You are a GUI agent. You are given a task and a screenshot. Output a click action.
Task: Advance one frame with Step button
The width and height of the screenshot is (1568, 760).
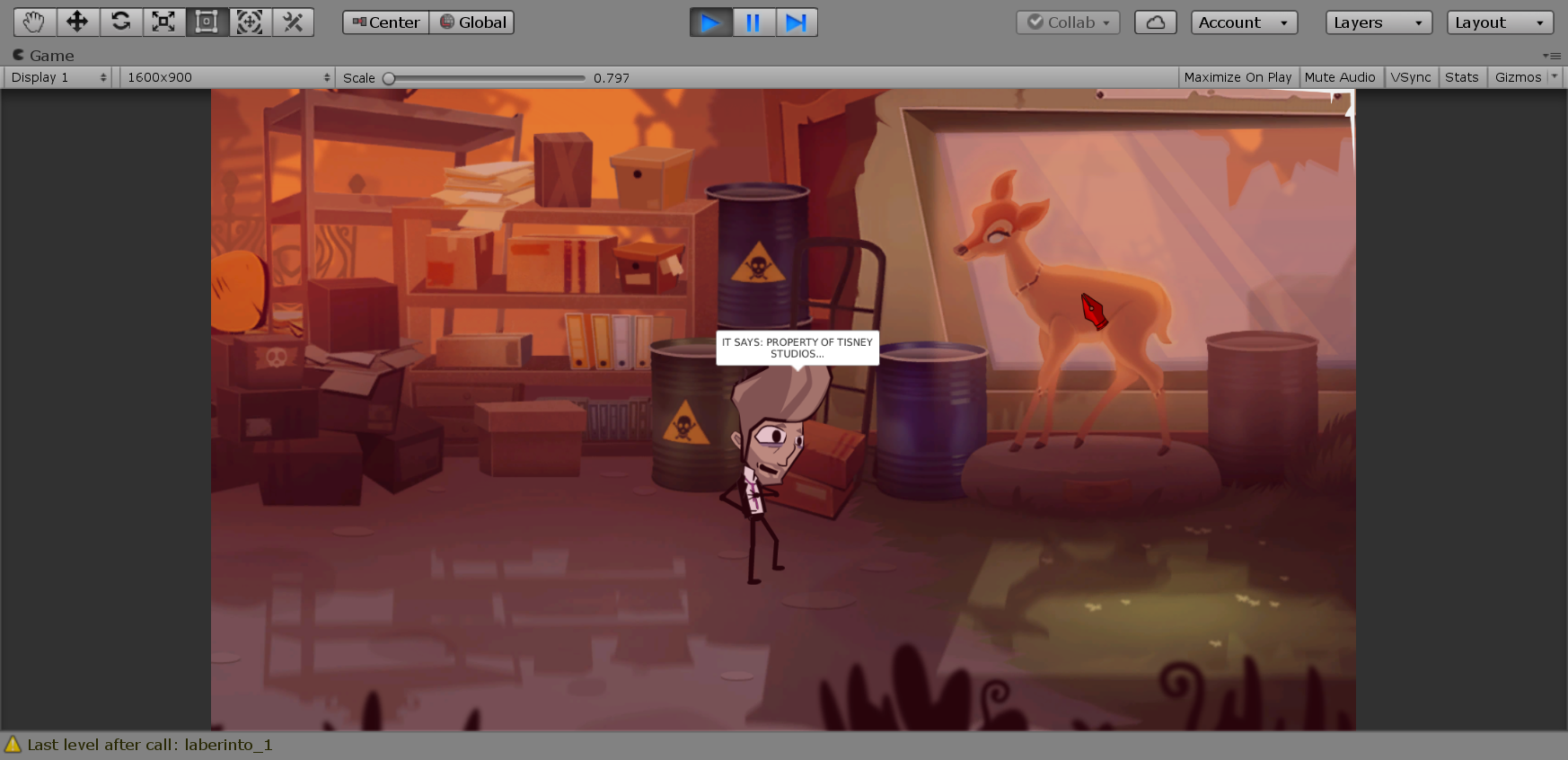point(796,22)
